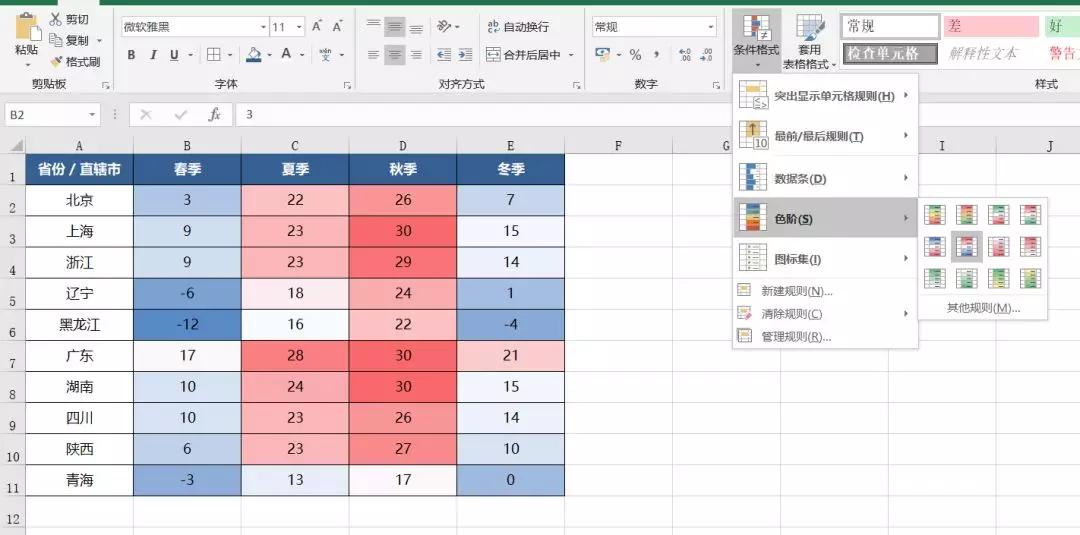Open the underline style dropdown arrow
The height and width of the screenshot is (535, 1080).
[191, 55]
